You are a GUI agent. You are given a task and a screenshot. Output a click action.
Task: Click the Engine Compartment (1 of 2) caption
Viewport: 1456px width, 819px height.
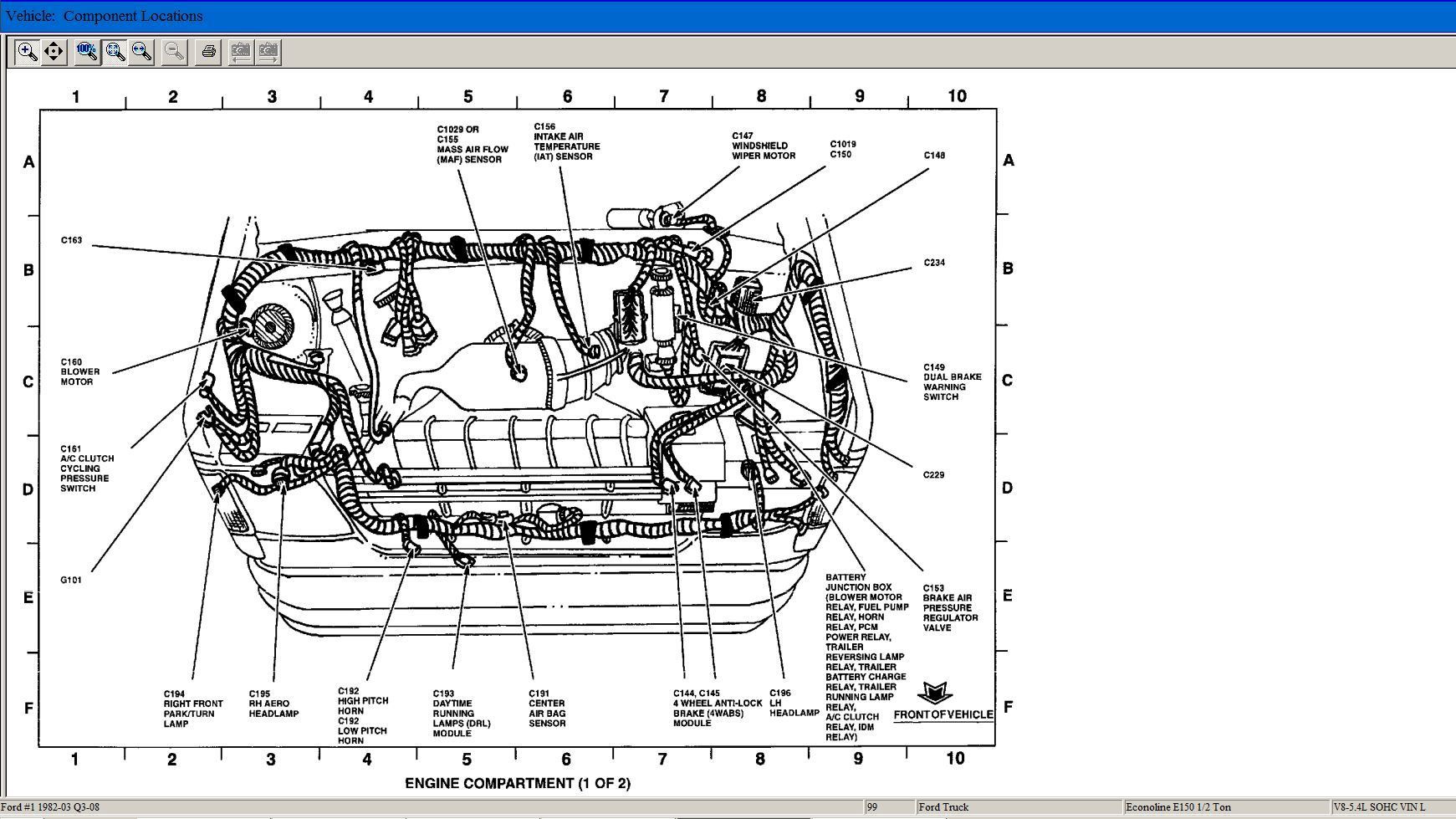point(518,783)
